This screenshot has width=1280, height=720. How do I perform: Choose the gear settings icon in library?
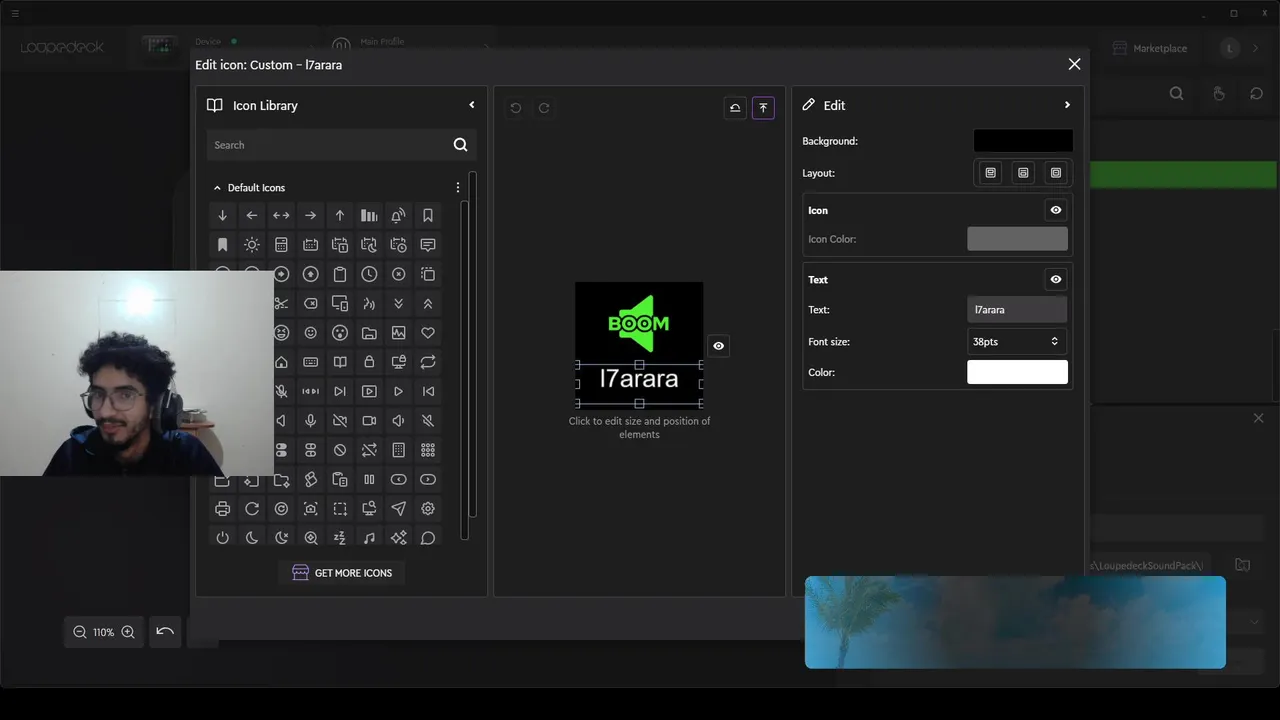click(x=428, y=509)
